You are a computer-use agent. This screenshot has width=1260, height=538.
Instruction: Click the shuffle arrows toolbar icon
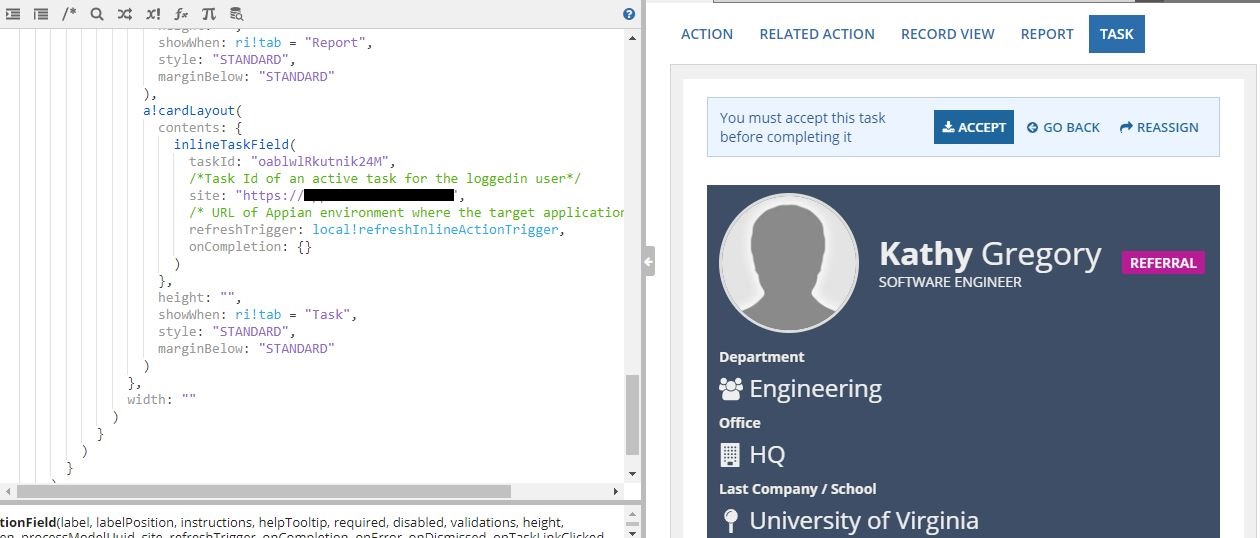[x=124, y=14]
